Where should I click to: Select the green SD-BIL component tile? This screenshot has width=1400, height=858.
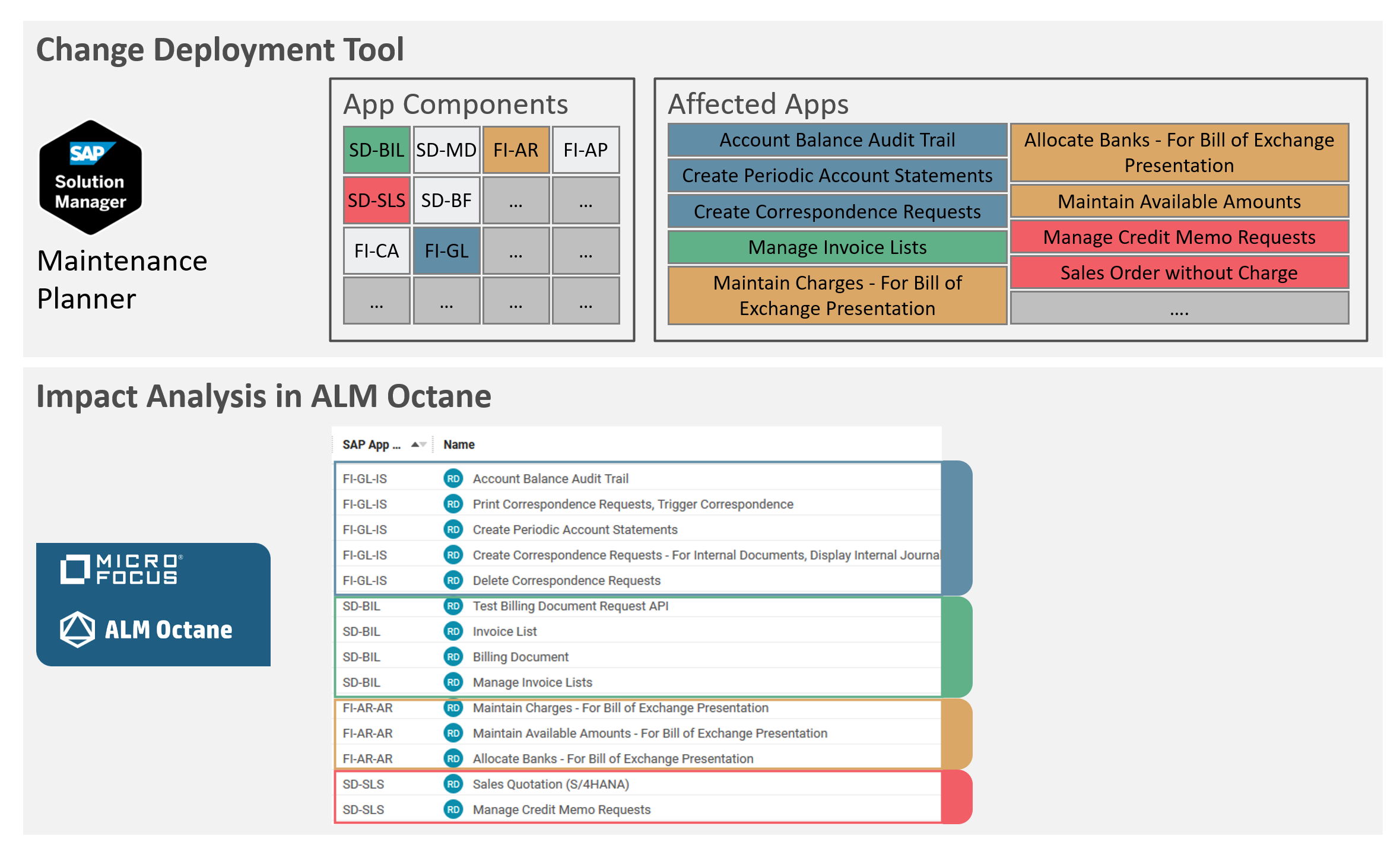point(376,150)
